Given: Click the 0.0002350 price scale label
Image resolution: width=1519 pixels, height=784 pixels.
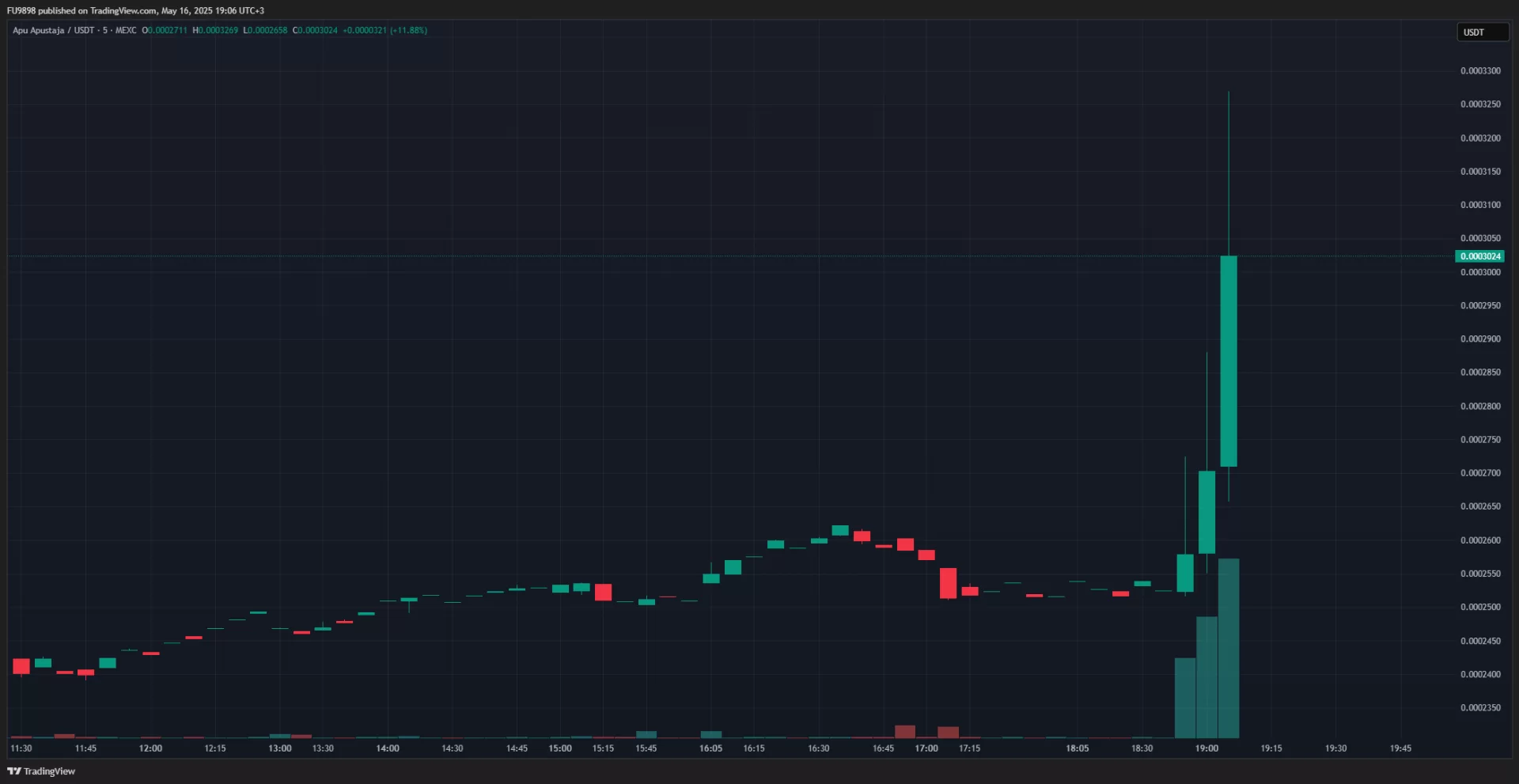Looking at the screenshot, I should 1479,708.
